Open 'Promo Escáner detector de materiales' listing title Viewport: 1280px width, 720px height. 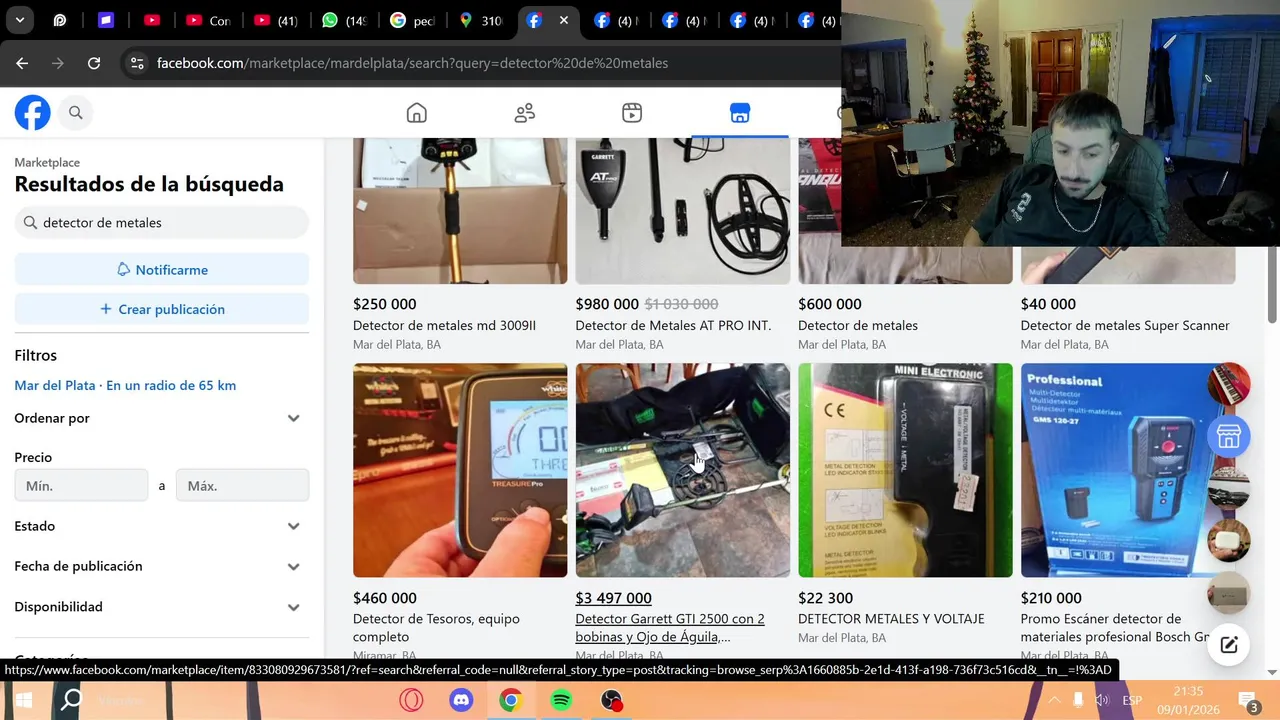[x=1116, y=628]
